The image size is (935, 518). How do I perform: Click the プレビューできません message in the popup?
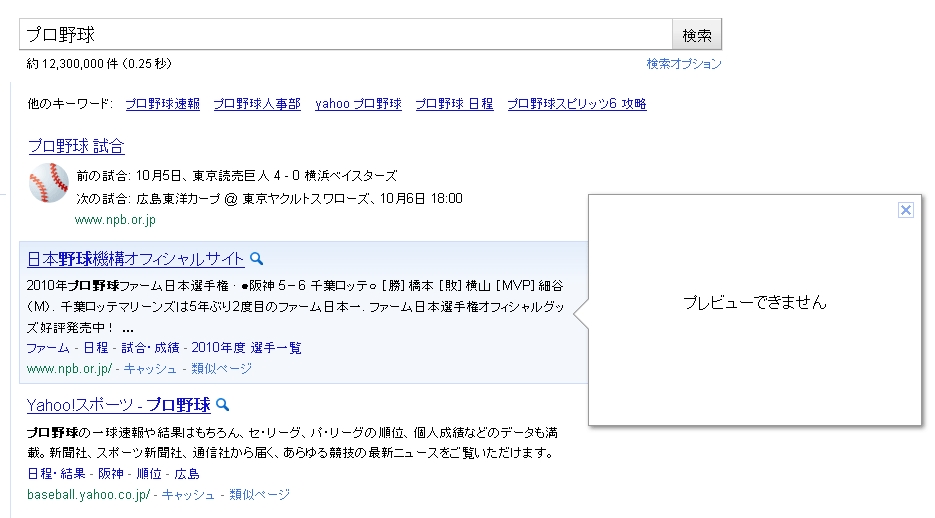(755, 303)
